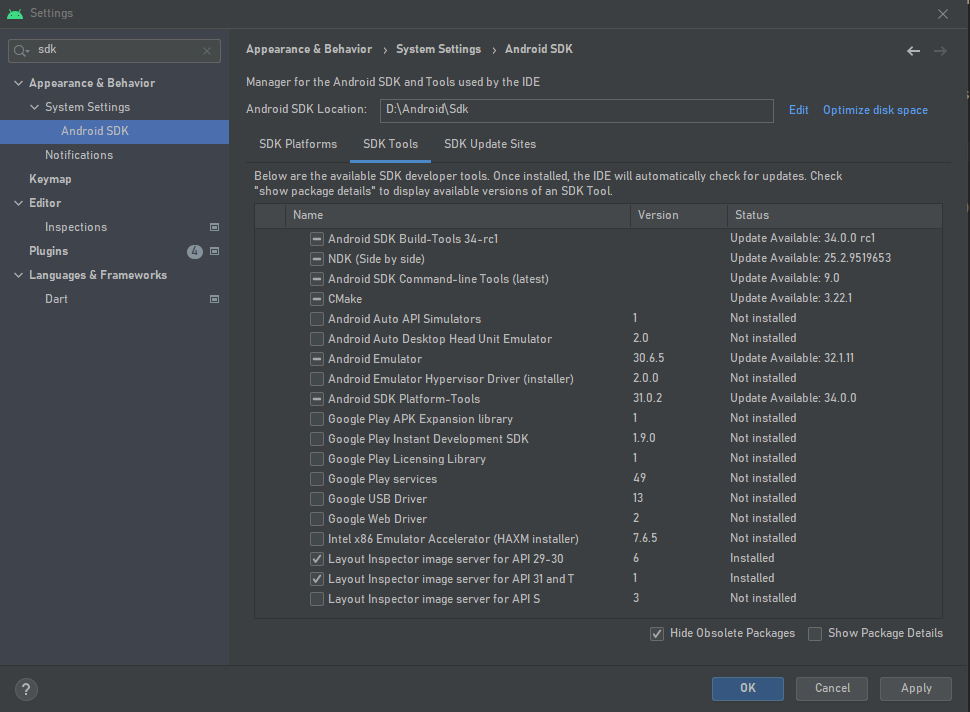Switch to the SDK Update Sites tab
The height and width of the screenshot is (712, 970).
[x=490, y=144]
